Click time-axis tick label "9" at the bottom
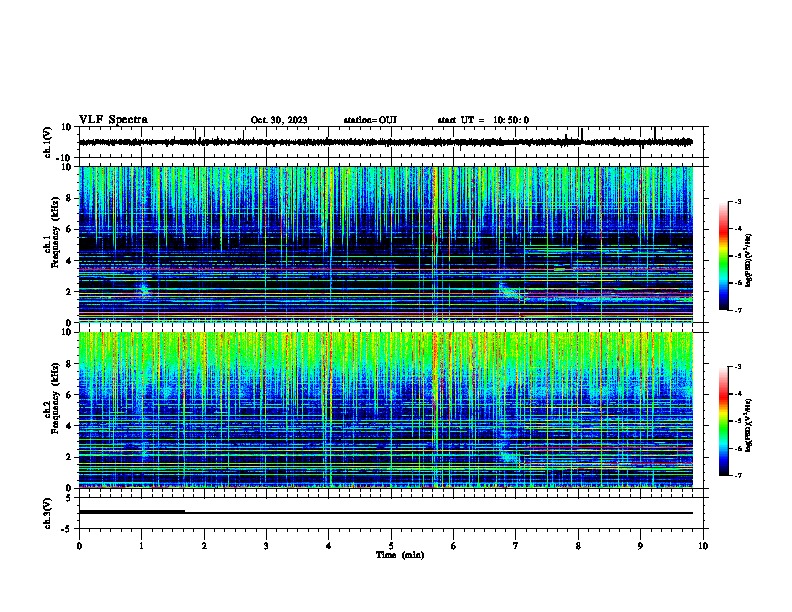The width and height of the screenshot is (792, 612). coord(640,546)
